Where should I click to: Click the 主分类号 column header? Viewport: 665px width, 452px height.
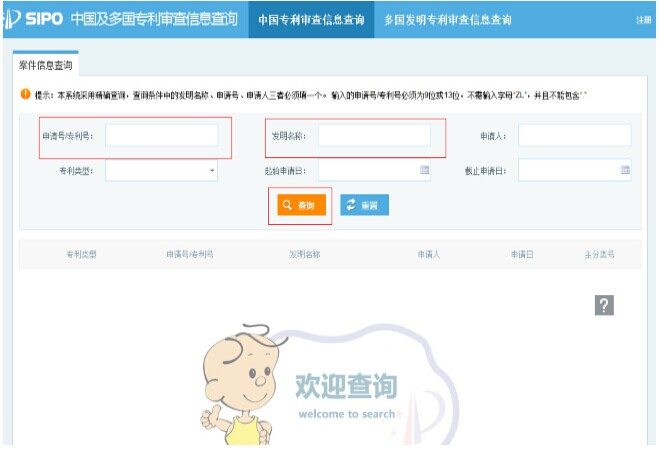[x=599, y=254]
